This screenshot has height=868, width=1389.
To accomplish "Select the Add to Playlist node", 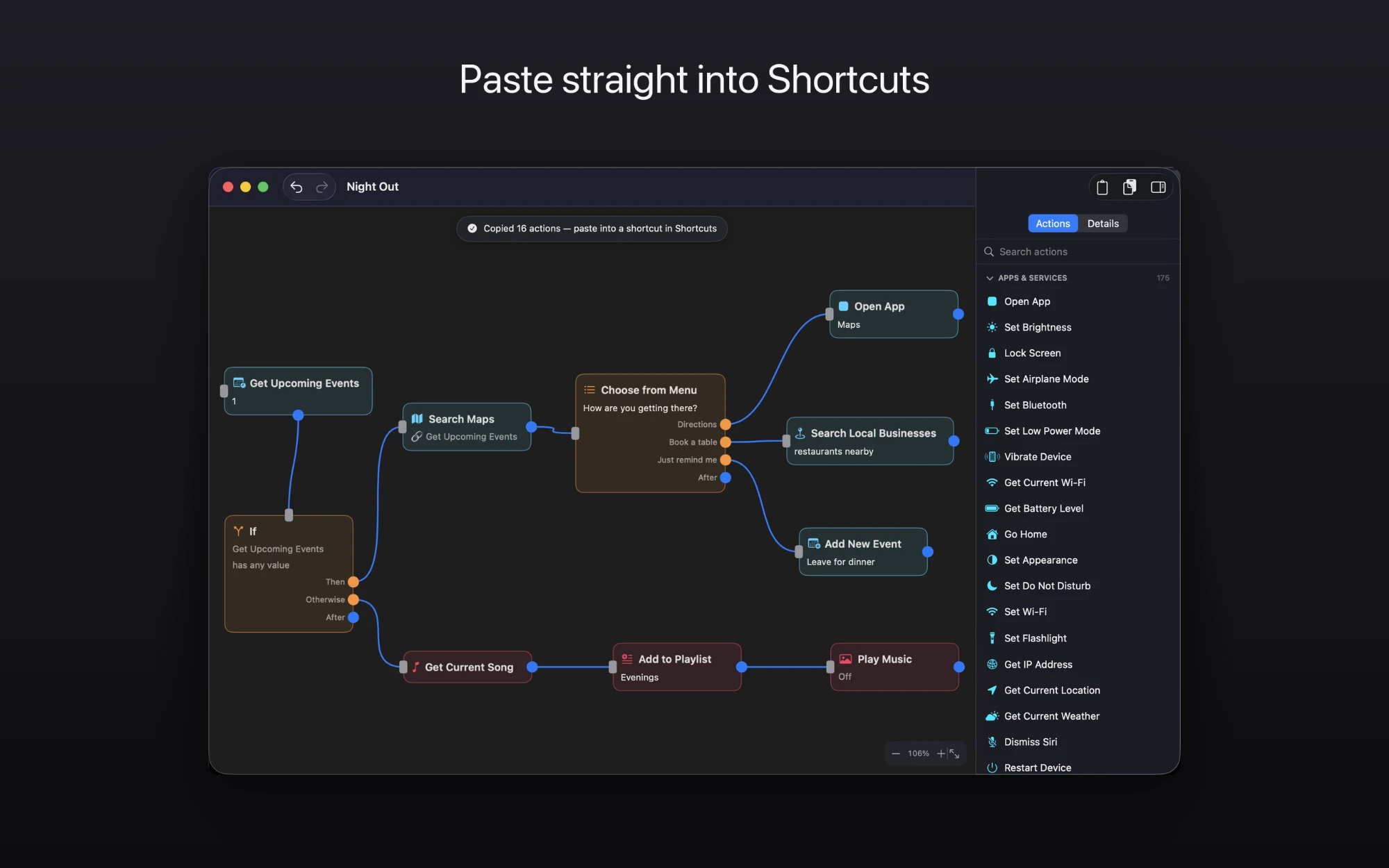I will pyautogui.click(x=677, y=667).
